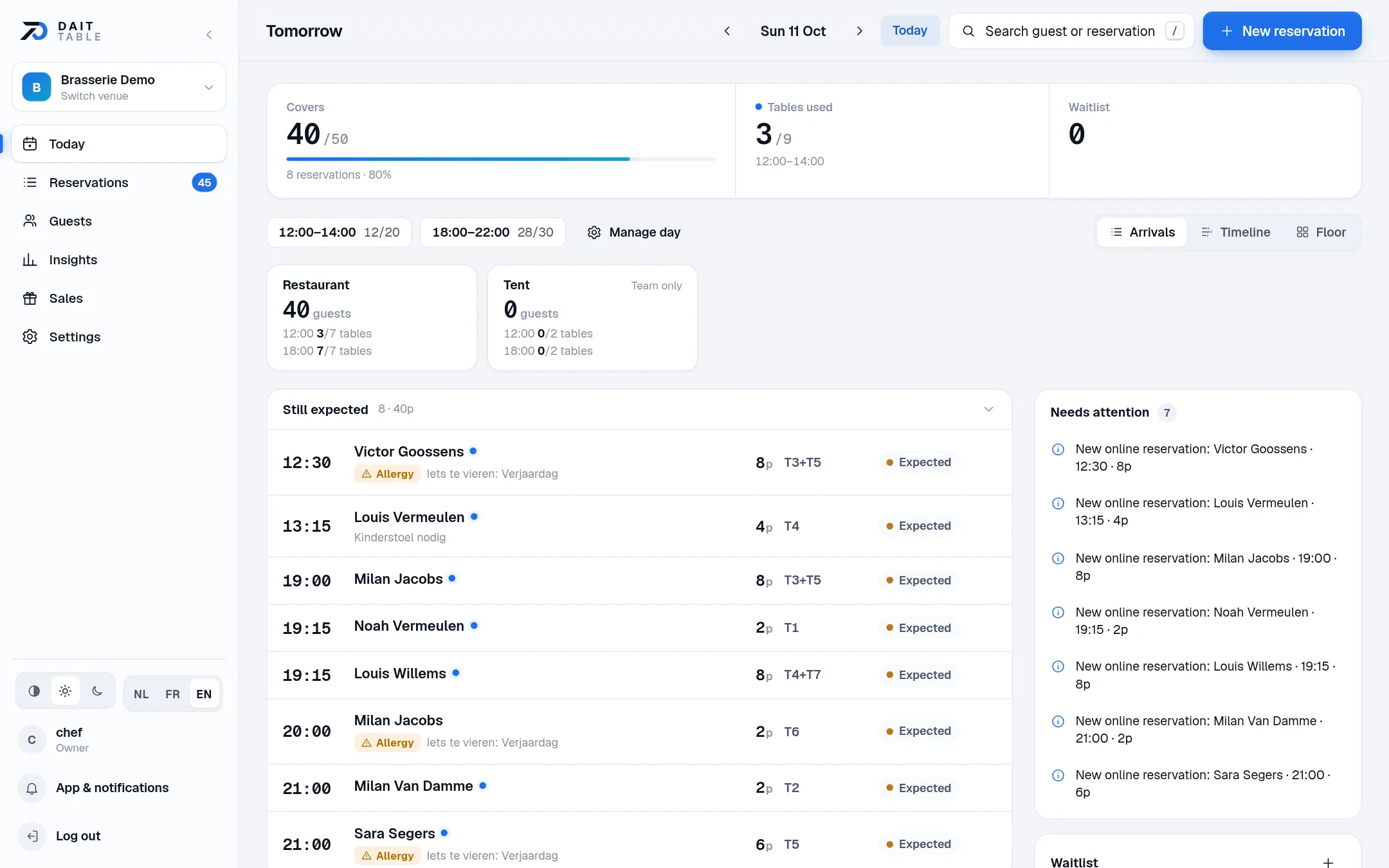The width and height of the screenshot is (1389, 868).
Task: Open Louis Vermeulen Expected status dropdown
Action: [x=919, y=526]
